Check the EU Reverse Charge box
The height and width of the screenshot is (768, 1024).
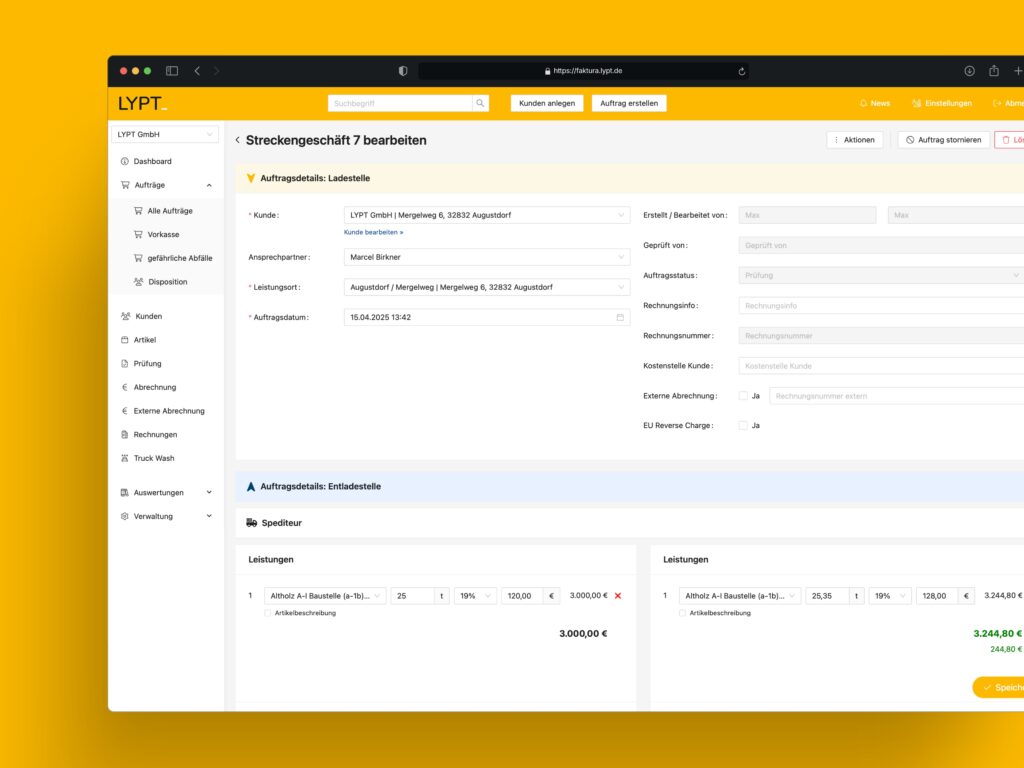pyautogui.click(x=743, y=426)
